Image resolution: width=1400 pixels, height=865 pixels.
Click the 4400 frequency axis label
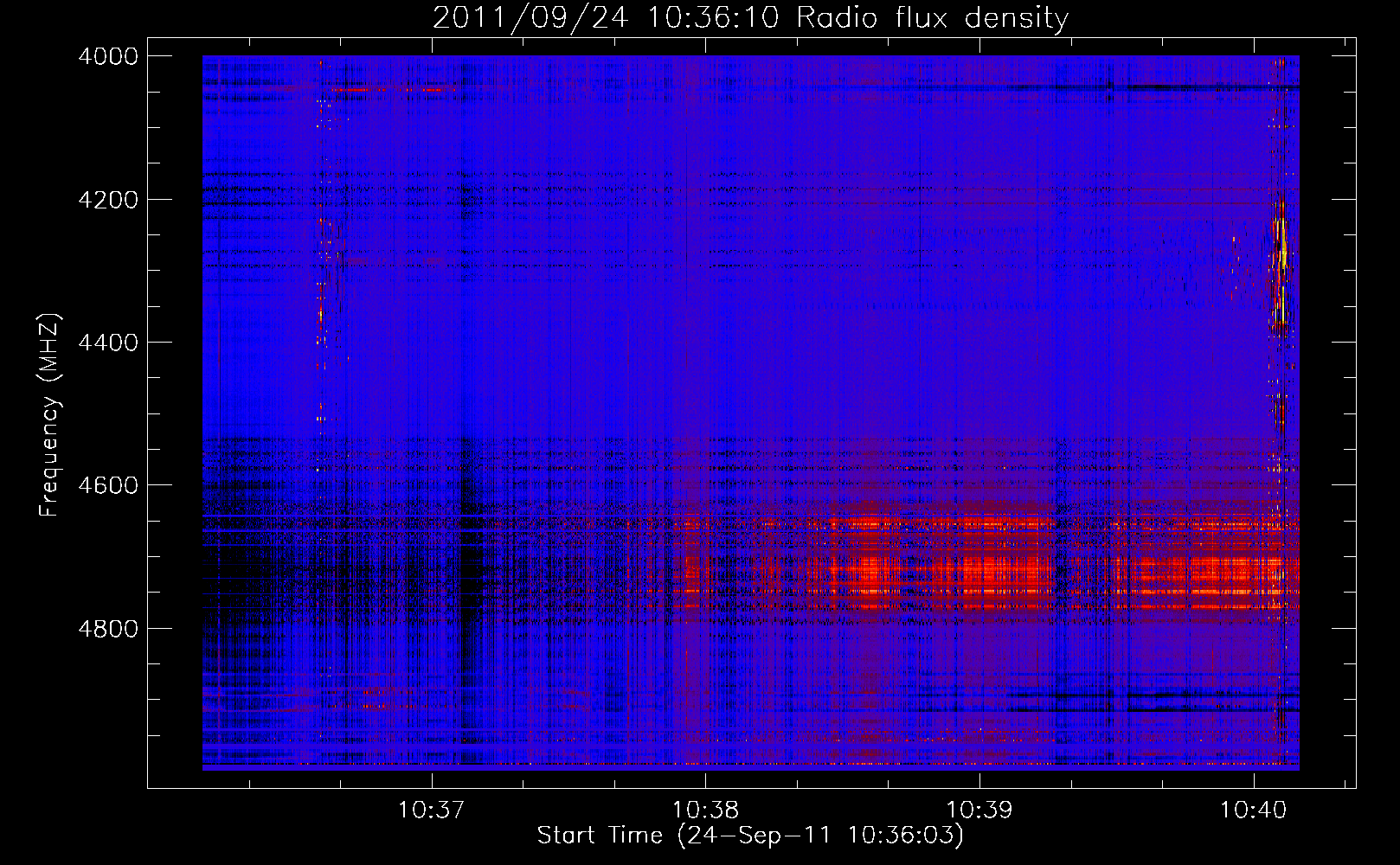(x=108, y=343)
